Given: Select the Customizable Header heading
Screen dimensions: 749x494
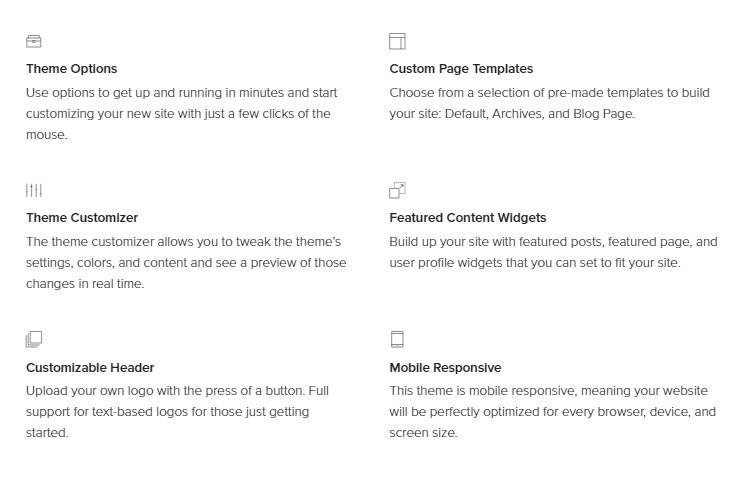Looking at the screenshot, I should [x=90, y=367].
